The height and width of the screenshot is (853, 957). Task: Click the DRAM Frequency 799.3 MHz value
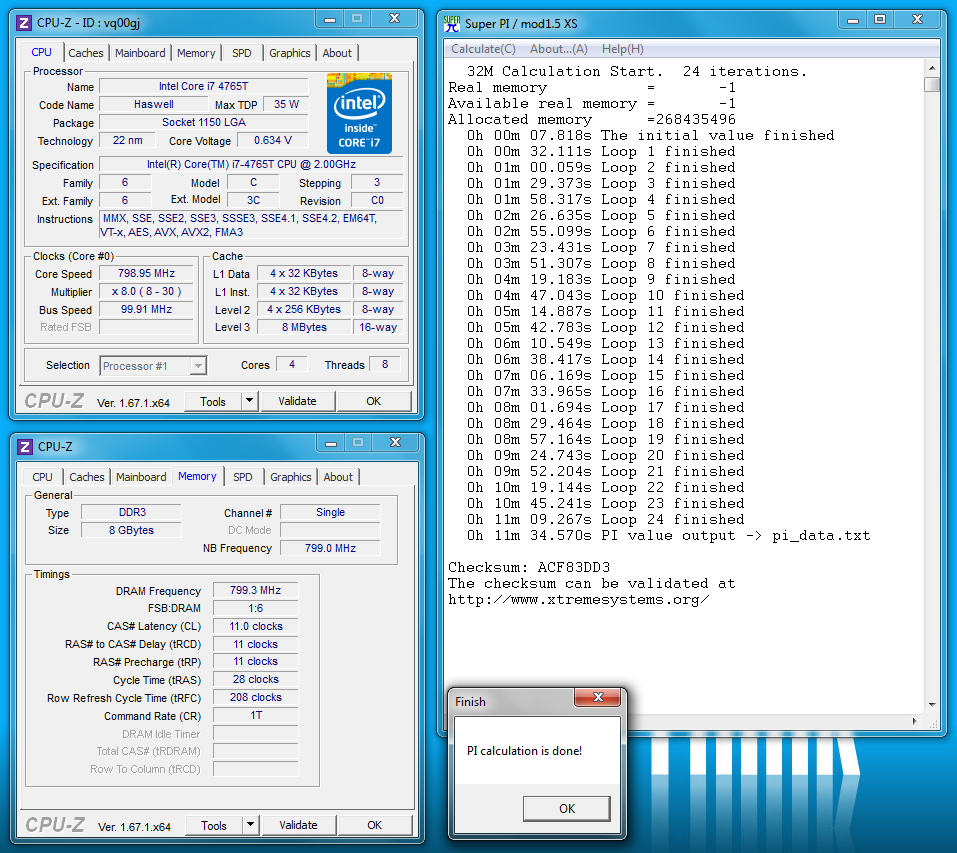click(x=255, y=590)
